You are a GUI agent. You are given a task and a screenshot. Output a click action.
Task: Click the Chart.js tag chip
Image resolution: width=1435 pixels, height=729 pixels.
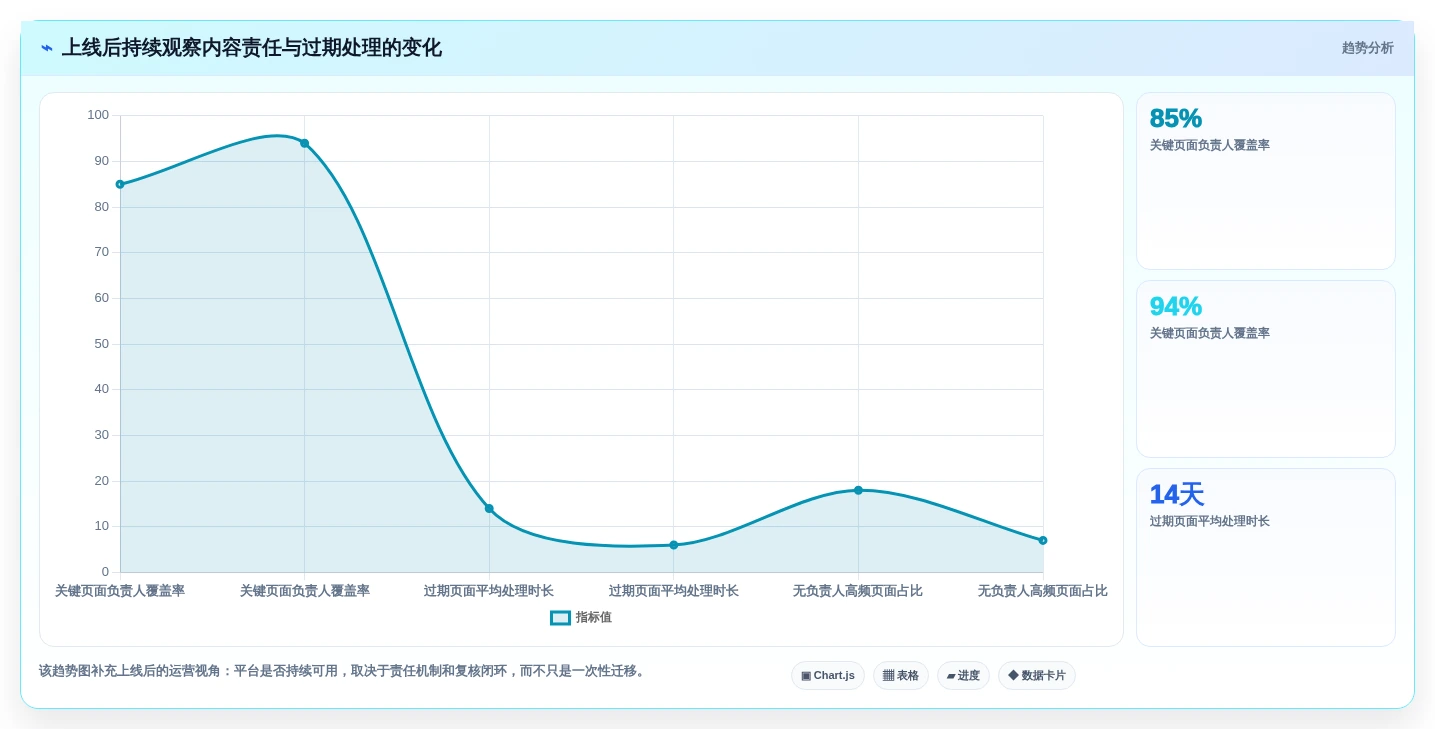[x=828, y=676]
